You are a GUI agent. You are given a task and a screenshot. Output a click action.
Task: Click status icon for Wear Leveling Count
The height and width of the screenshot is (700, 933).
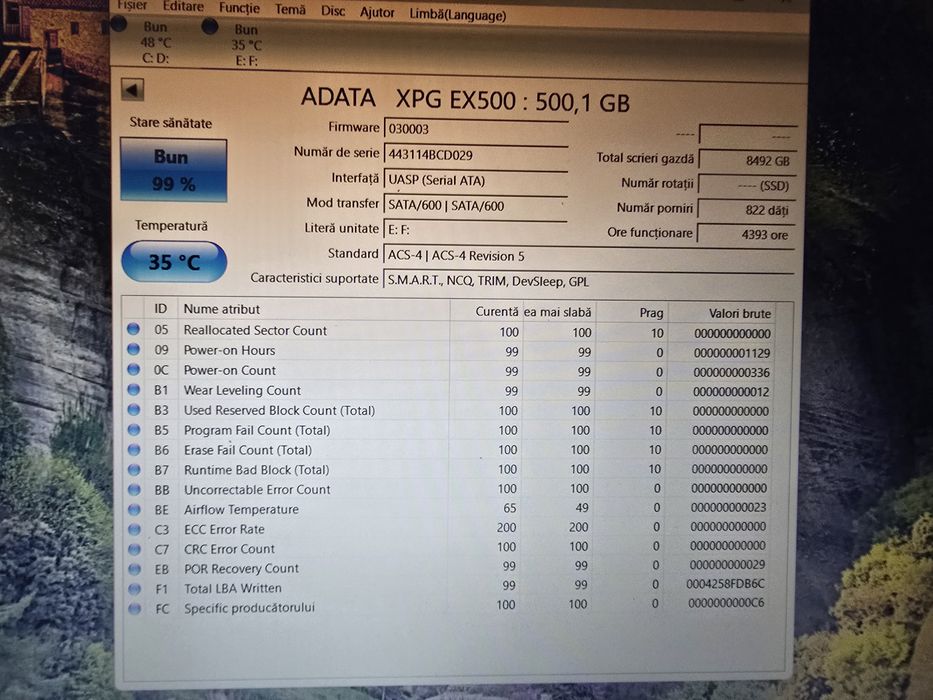(x=134, y=390)
